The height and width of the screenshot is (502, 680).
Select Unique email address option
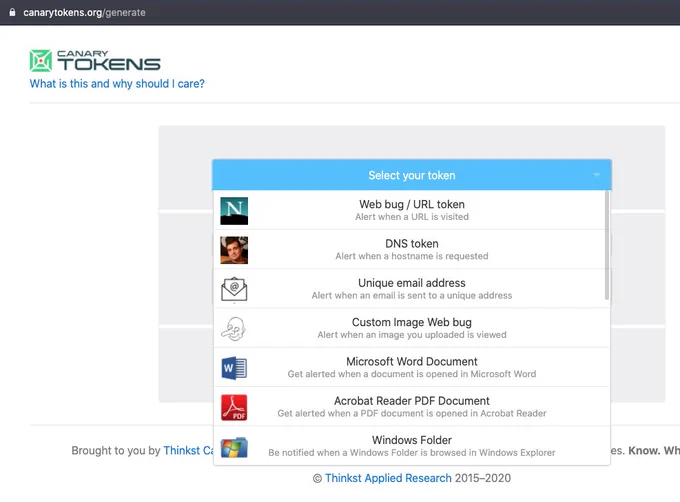click(x=412, y=289)
